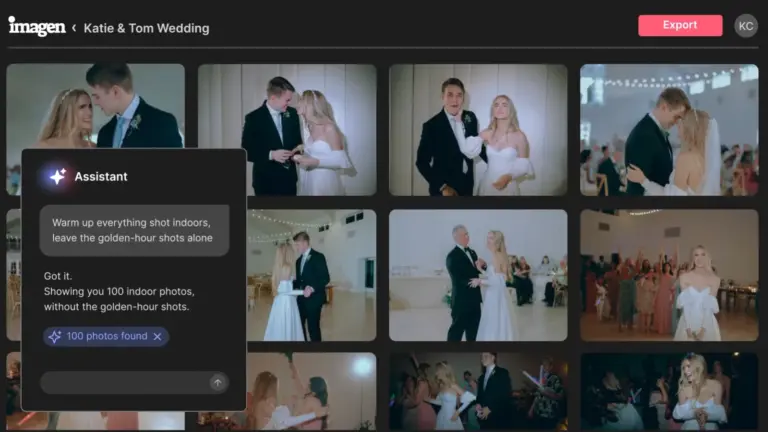Select the photo of the groom adjusting his tie

pos(478,130)
